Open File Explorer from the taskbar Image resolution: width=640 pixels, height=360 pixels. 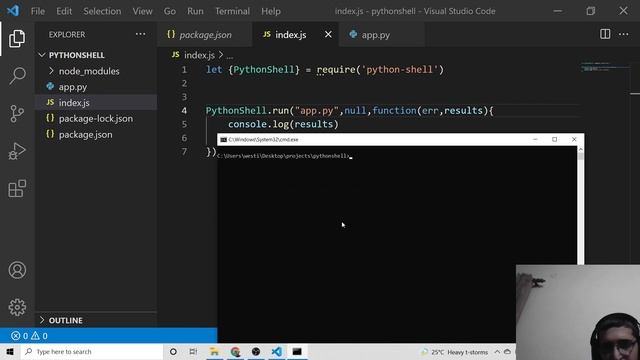point(214,351)
